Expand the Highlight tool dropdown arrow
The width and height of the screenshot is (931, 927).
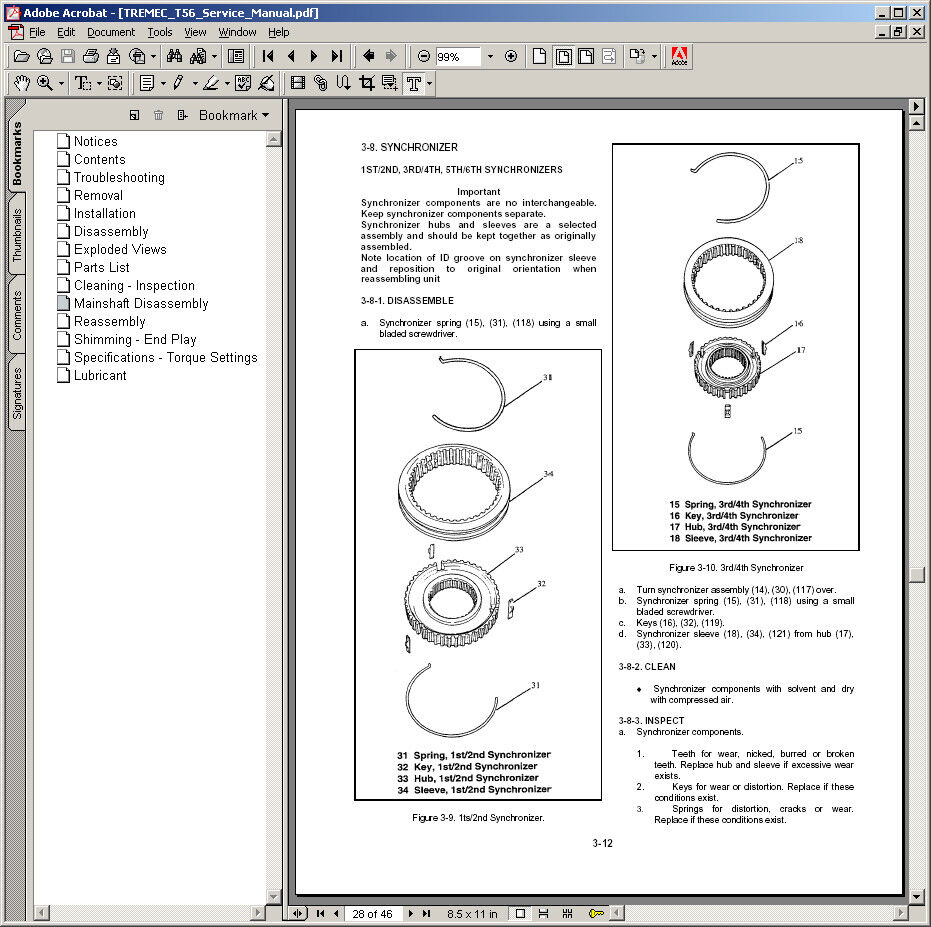227,84
